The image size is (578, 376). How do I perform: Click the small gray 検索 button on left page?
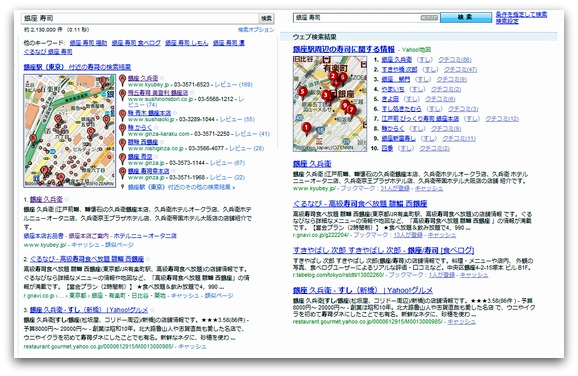point(266,18)
